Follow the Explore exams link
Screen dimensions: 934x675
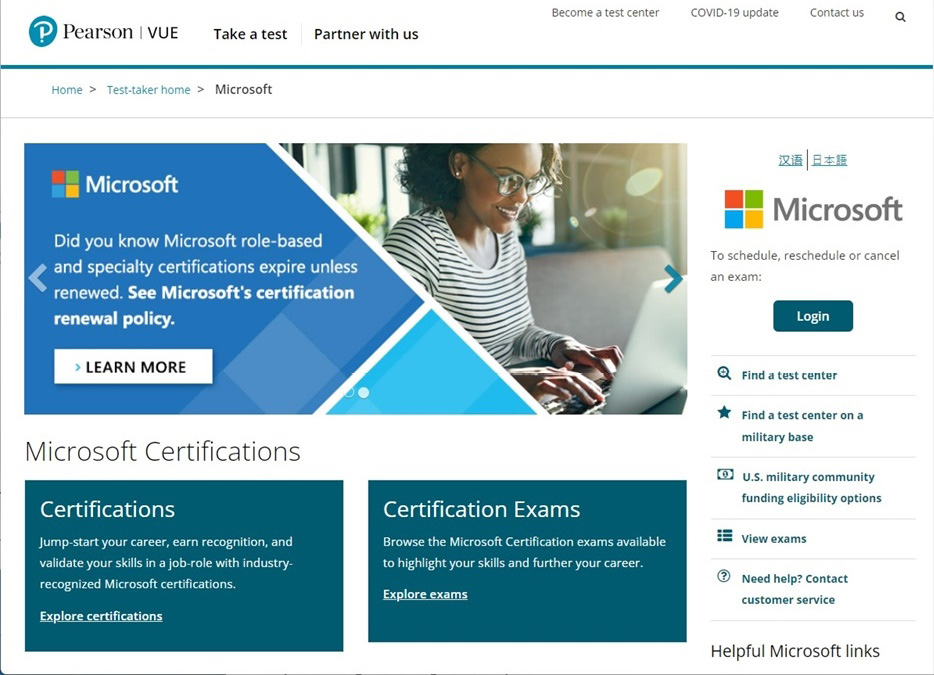(425, 594)
